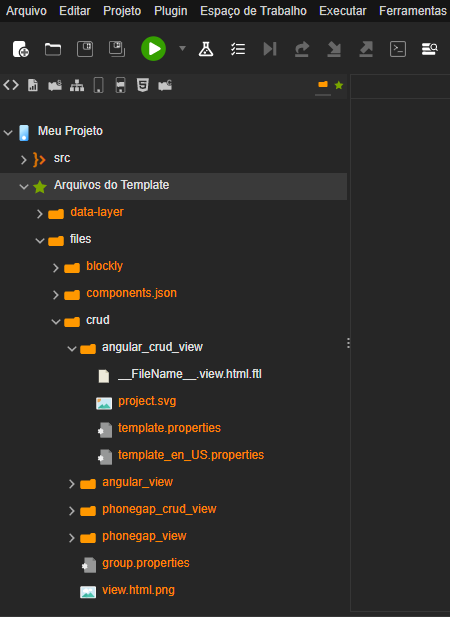Toggle the orange folder view filter
This screenshot has height=617, width=450.
click(323, 84)
